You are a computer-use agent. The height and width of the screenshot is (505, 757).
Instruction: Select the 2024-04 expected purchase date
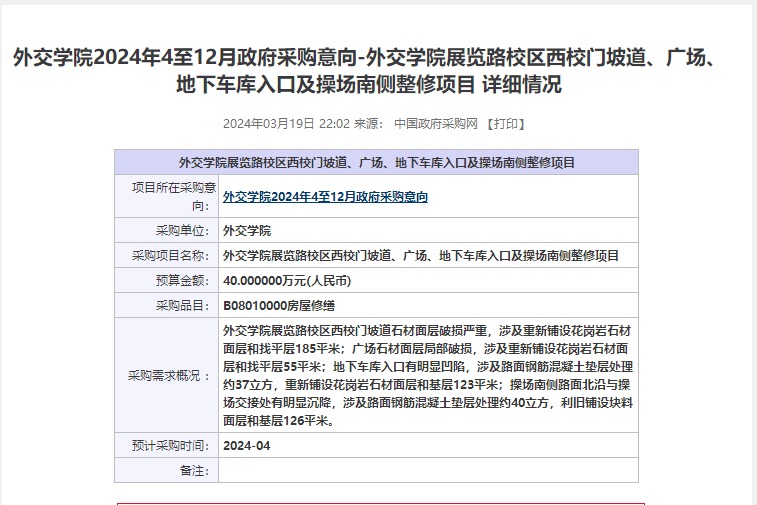pyautogui.click(x=247, y=445)
